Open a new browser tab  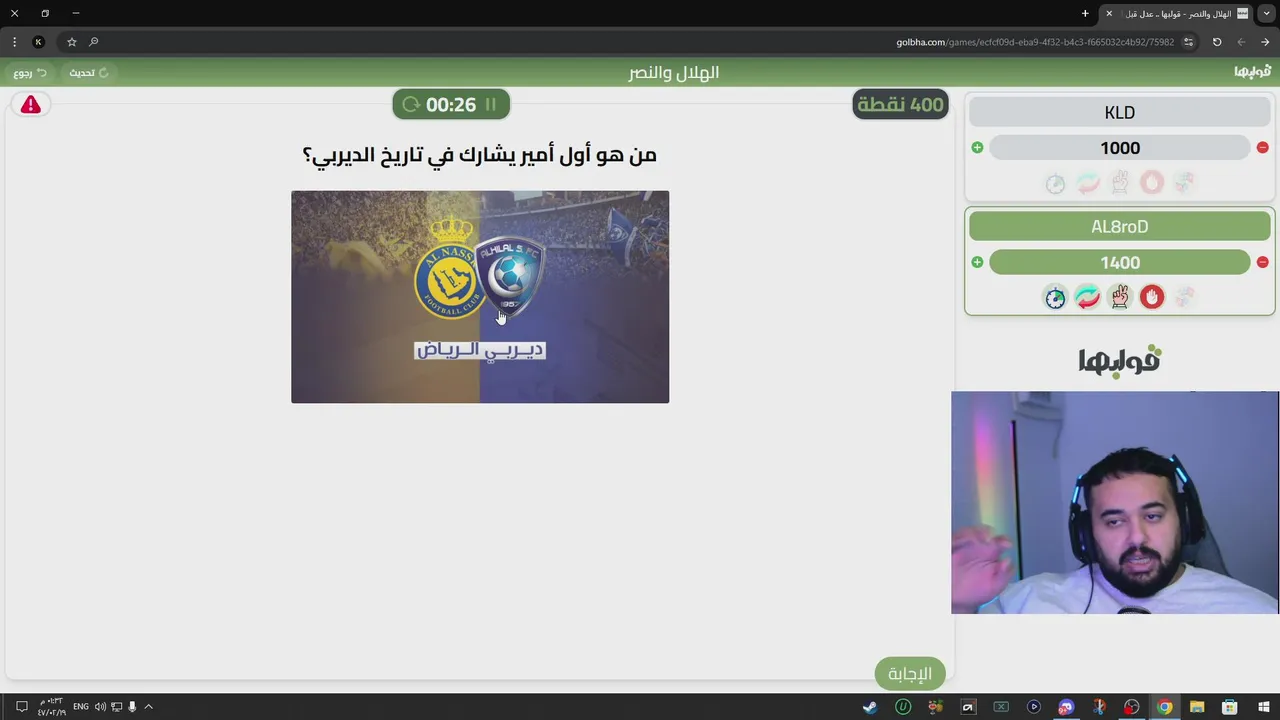click(x=1085, y=13)
